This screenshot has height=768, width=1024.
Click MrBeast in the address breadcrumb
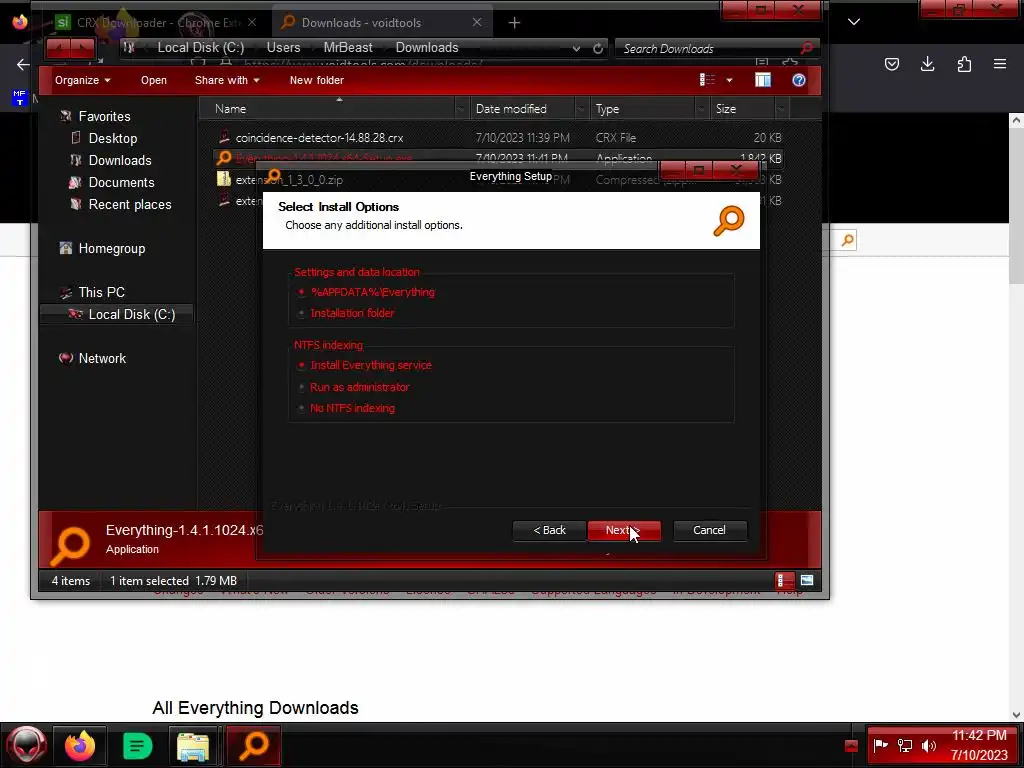tap(348, 48)
